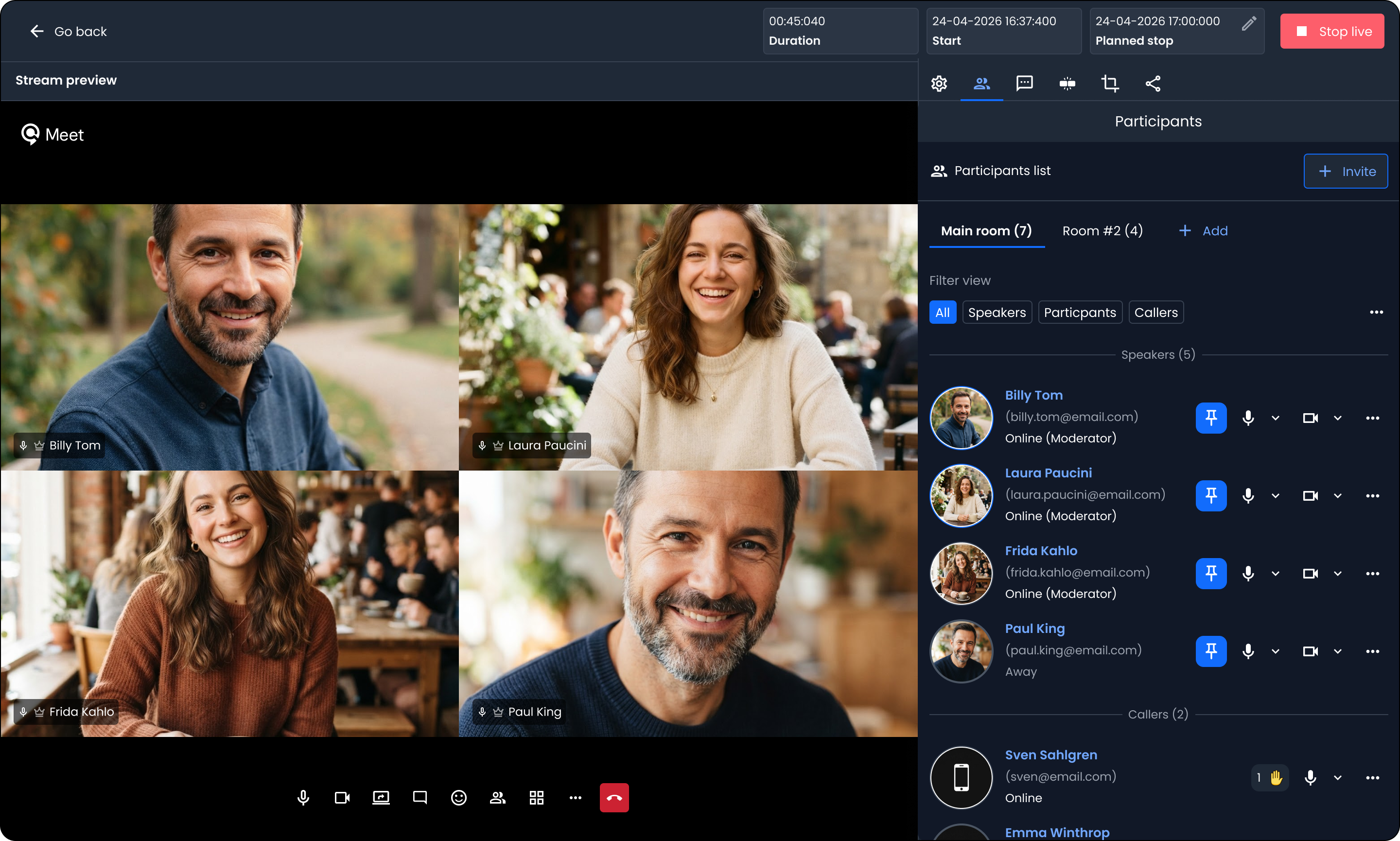Open screen share in meeting toolbar
This screenshot has width=1400, height=841.
[381, 797]
